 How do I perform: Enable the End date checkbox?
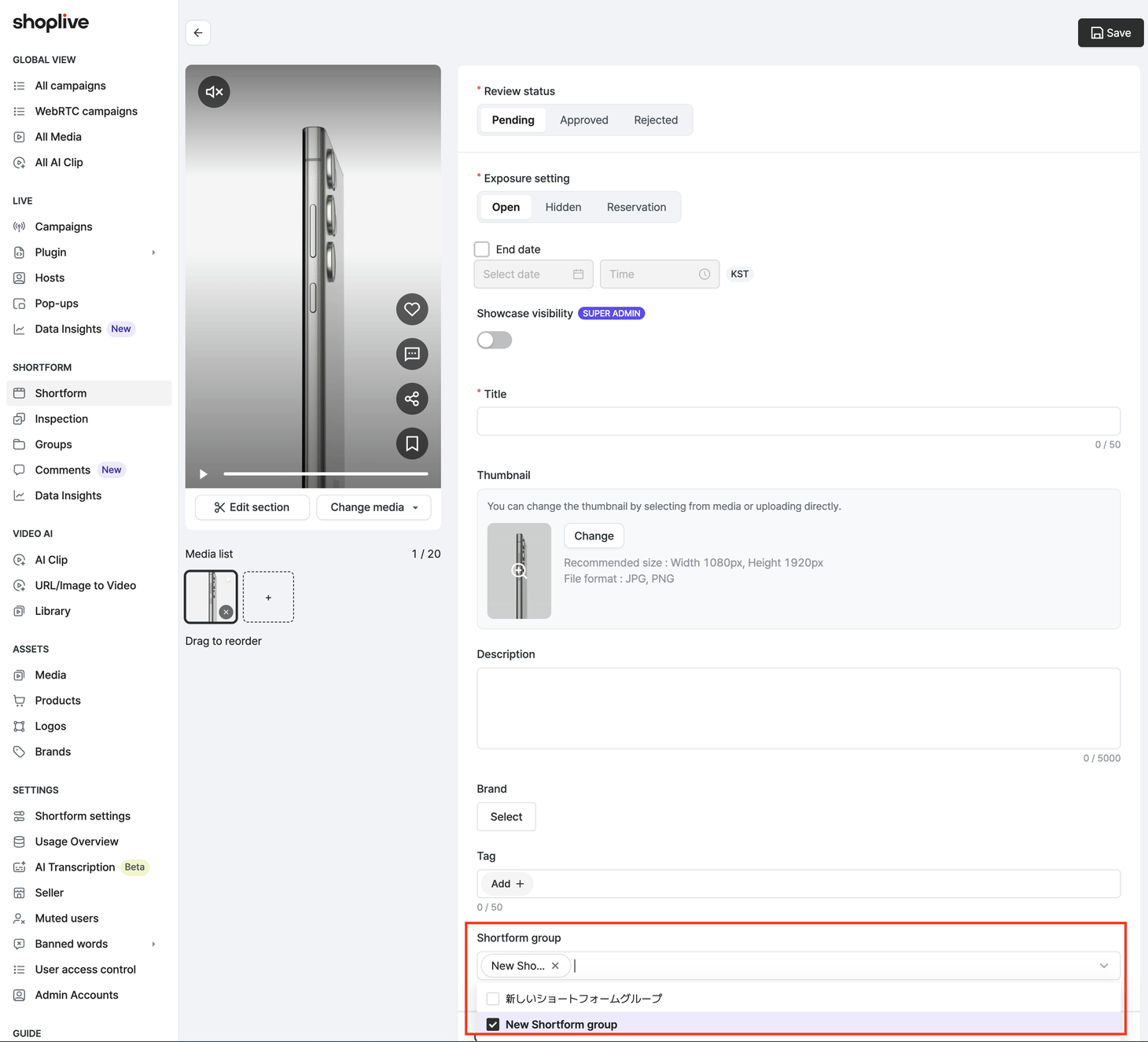(x=482, y=249)
